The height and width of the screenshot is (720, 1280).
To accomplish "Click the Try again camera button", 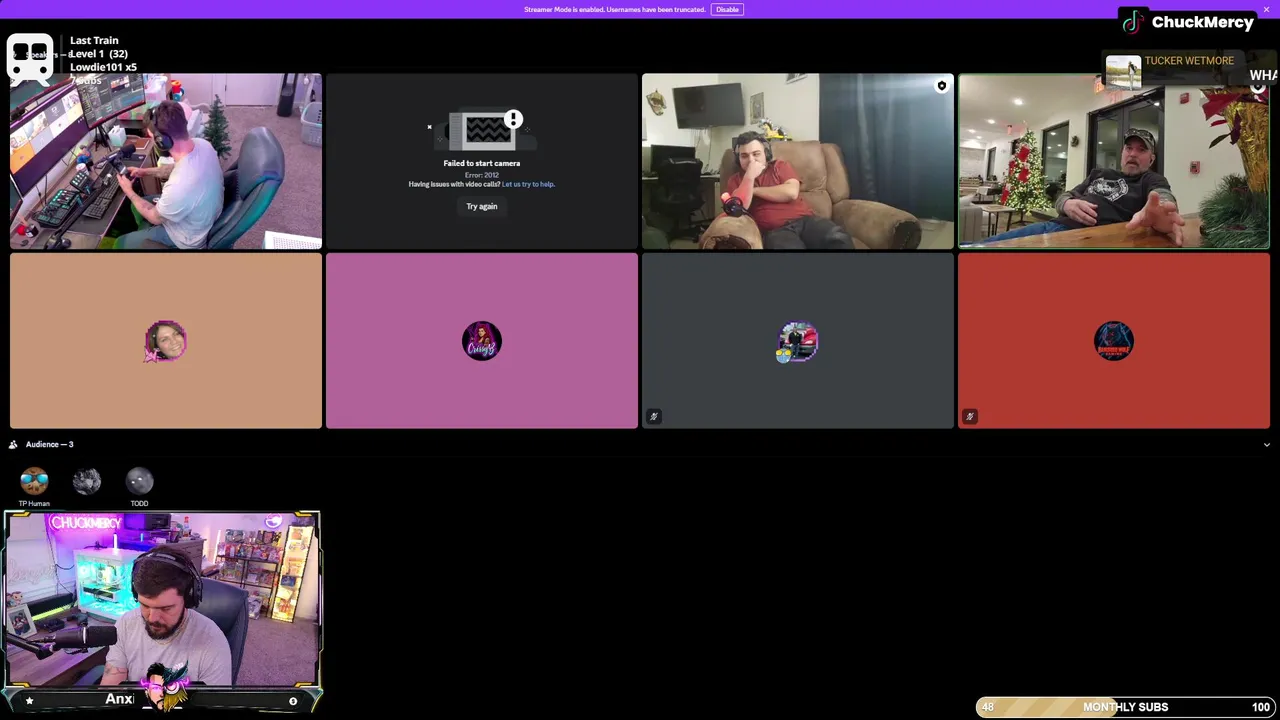I will (481, 206).
